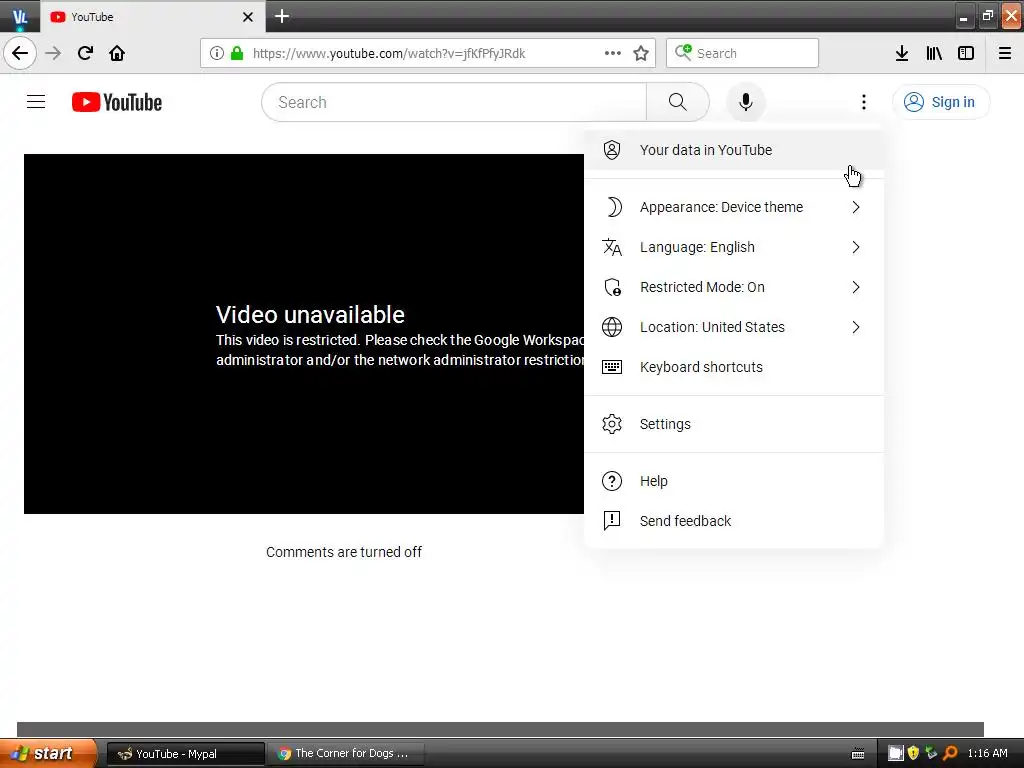
Task: Open the browser library icon
Action: point(934,53)
